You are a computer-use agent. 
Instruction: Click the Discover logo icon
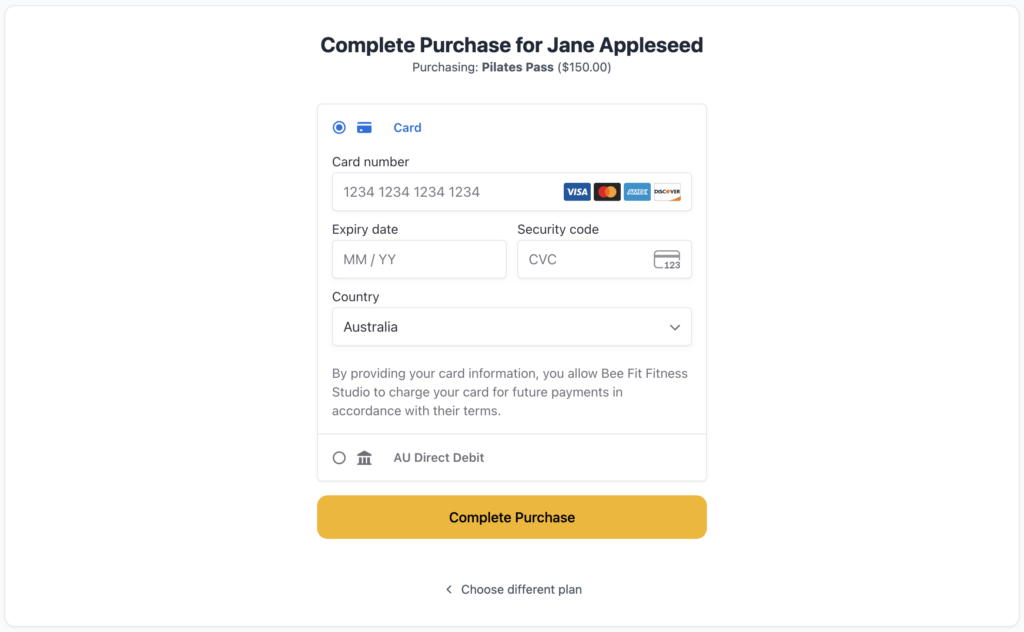pyautogui.click(x=667, y=192)
